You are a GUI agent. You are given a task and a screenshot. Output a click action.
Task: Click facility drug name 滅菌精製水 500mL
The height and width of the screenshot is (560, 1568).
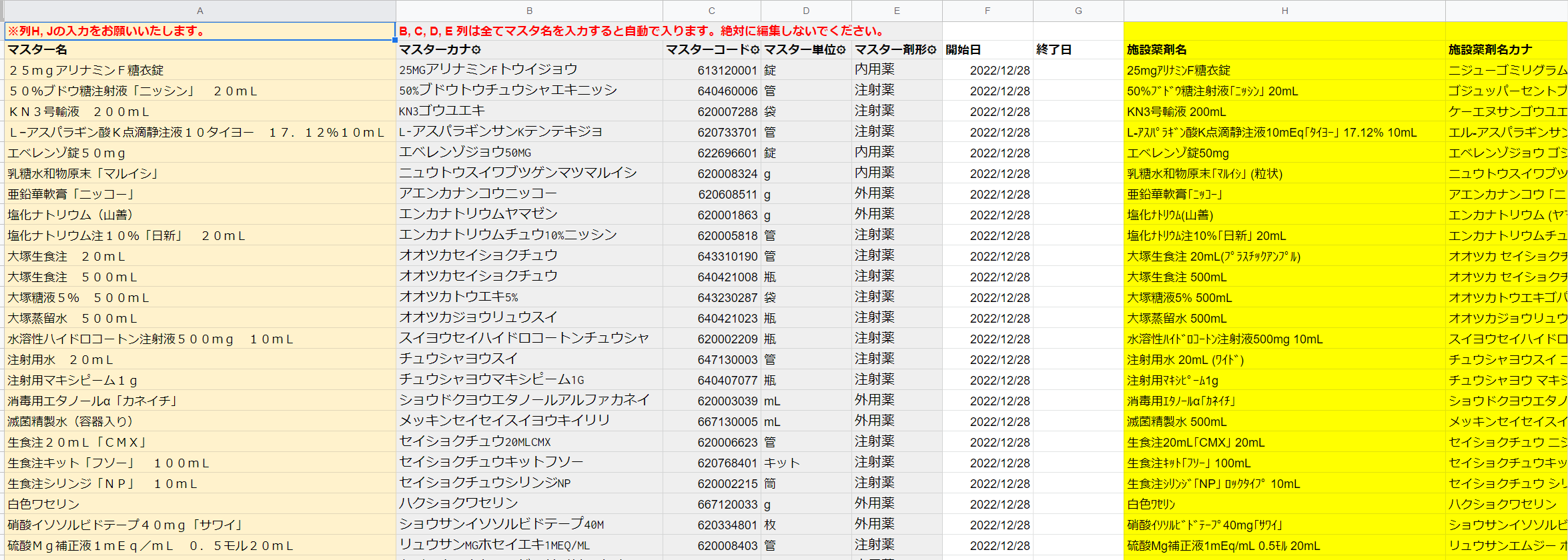[1176, 421]
